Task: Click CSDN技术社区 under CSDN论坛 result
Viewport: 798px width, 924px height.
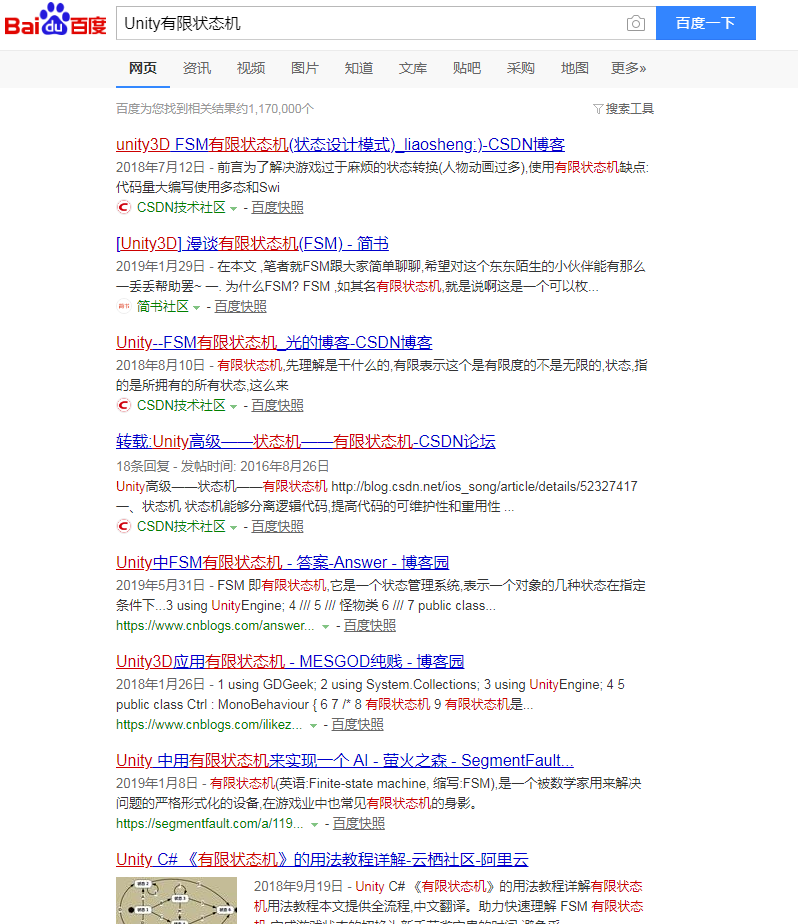Action: (x=181, y=526)
